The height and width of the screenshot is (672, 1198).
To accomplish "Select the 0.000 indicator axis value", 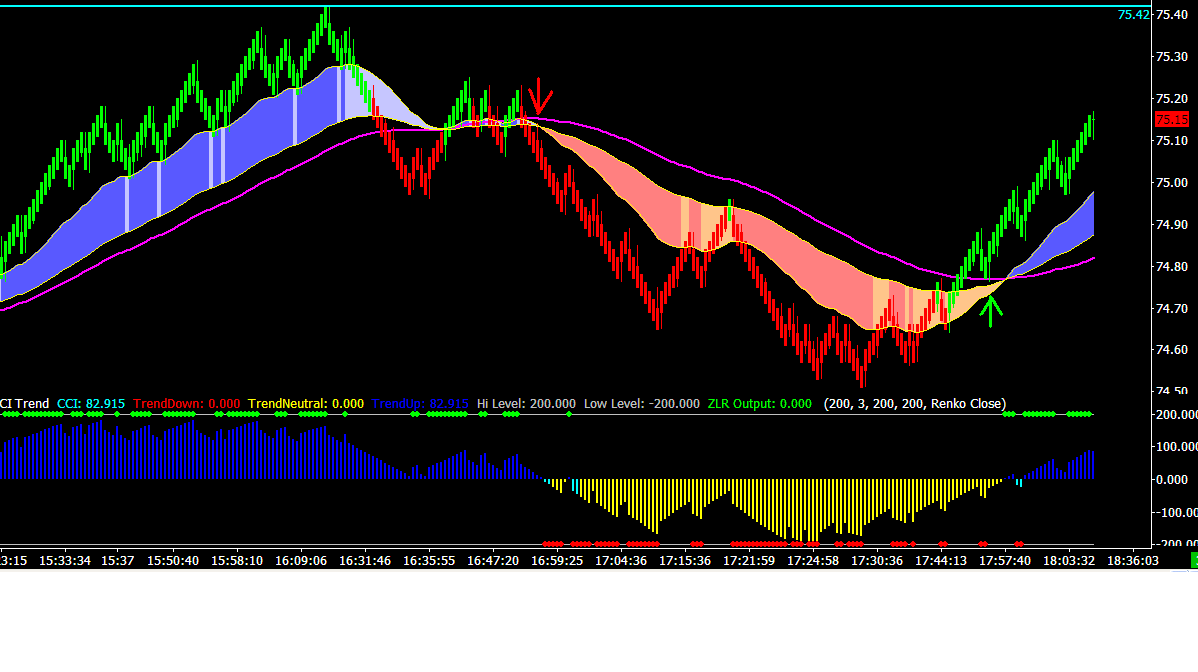I will (1172, 480).
